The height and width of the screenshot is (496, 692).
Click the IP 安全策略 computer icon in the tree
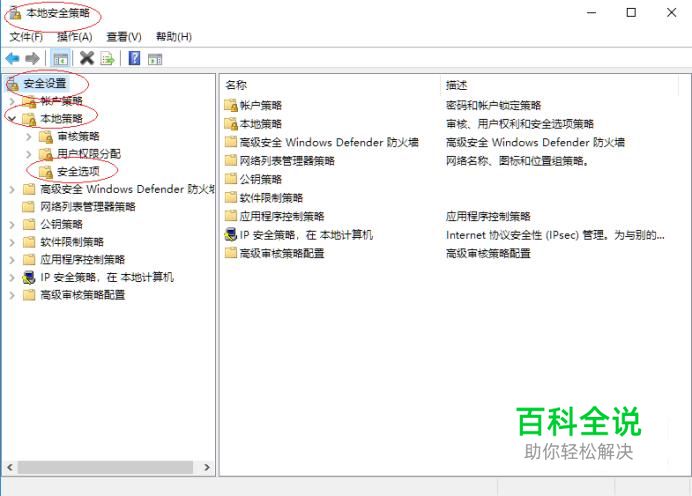coord(29,278)
